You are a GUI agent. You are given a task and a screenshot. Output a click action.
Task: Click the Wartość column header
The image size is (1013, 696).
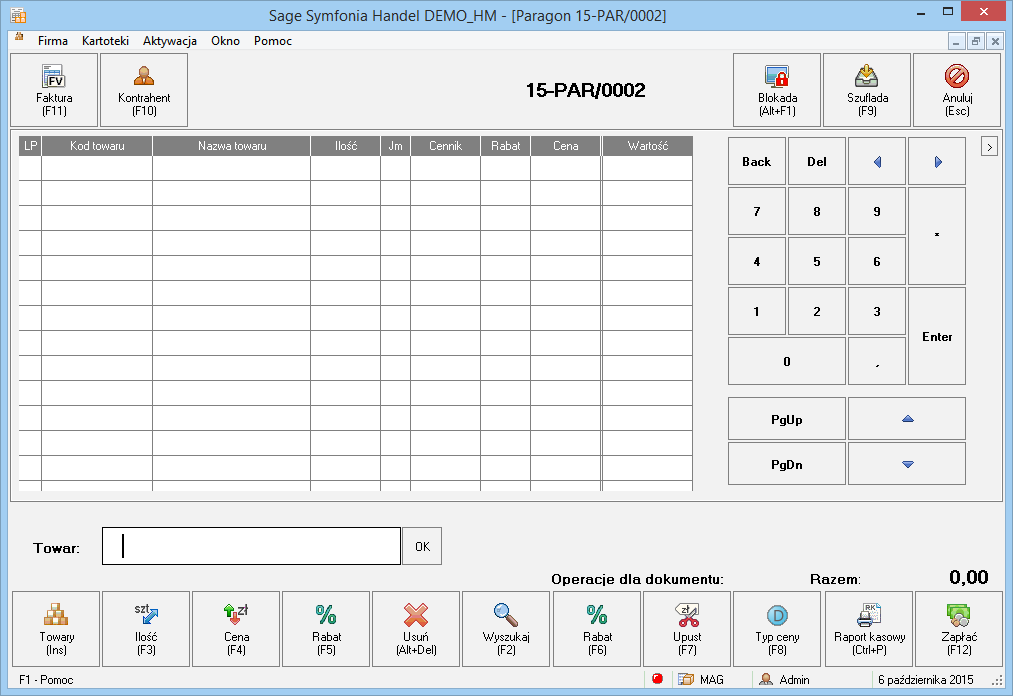(647, 146)
